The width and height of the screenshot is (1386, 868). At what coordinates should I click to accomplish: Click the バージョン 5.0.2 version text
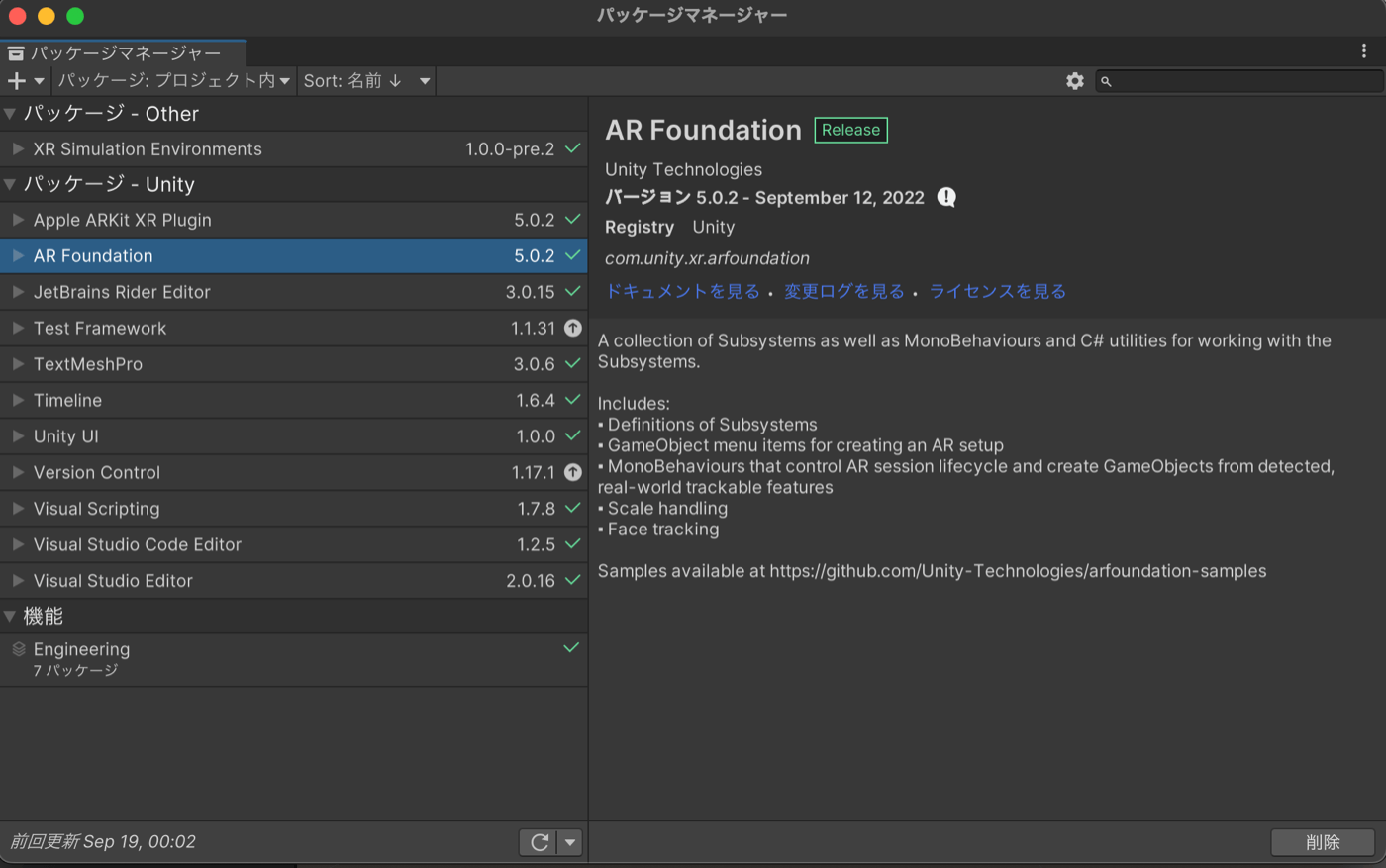click(x=764, y=197)
